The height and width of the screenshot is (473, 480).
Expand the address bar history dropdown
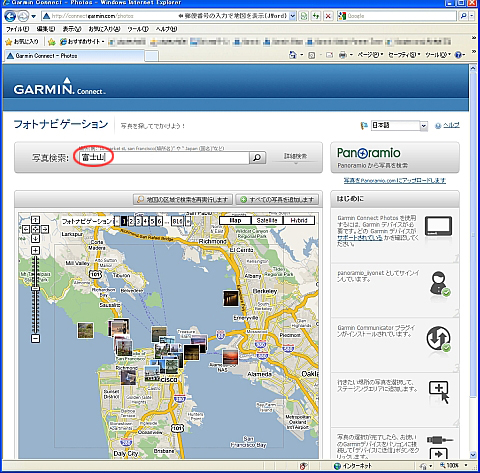(292, 16)
